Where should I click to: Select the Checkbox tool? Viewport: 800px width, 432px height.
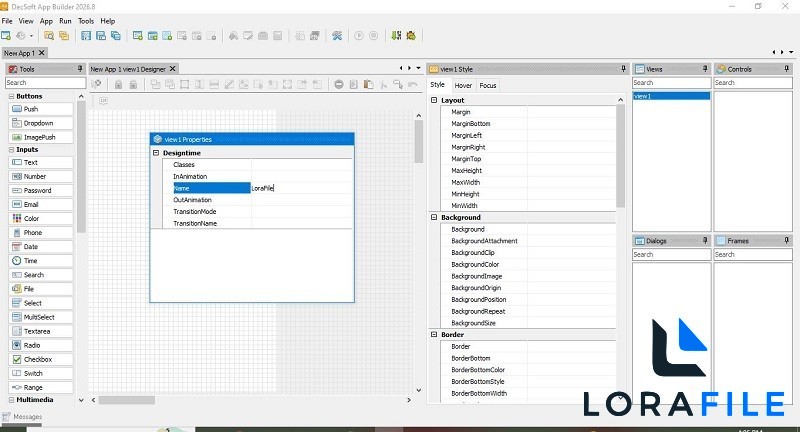click(41, 360)
